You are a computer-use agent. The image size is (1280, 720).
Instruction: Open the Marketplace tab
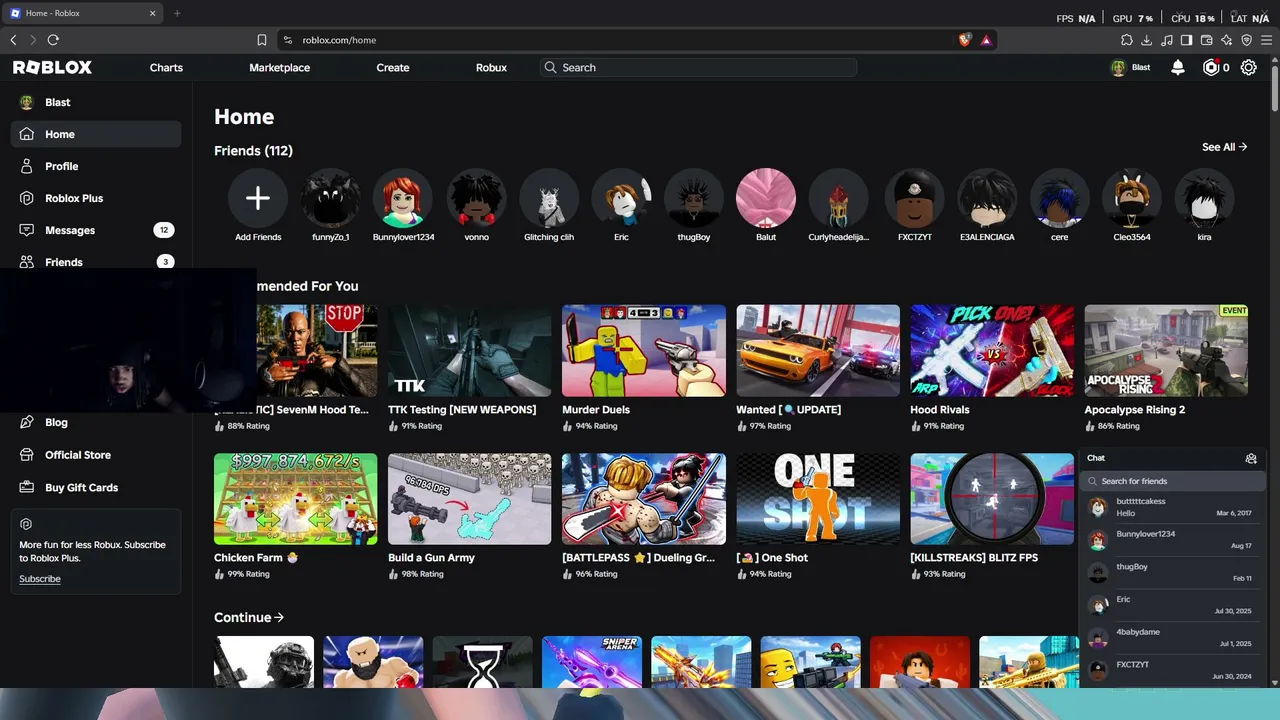point(280,67)
